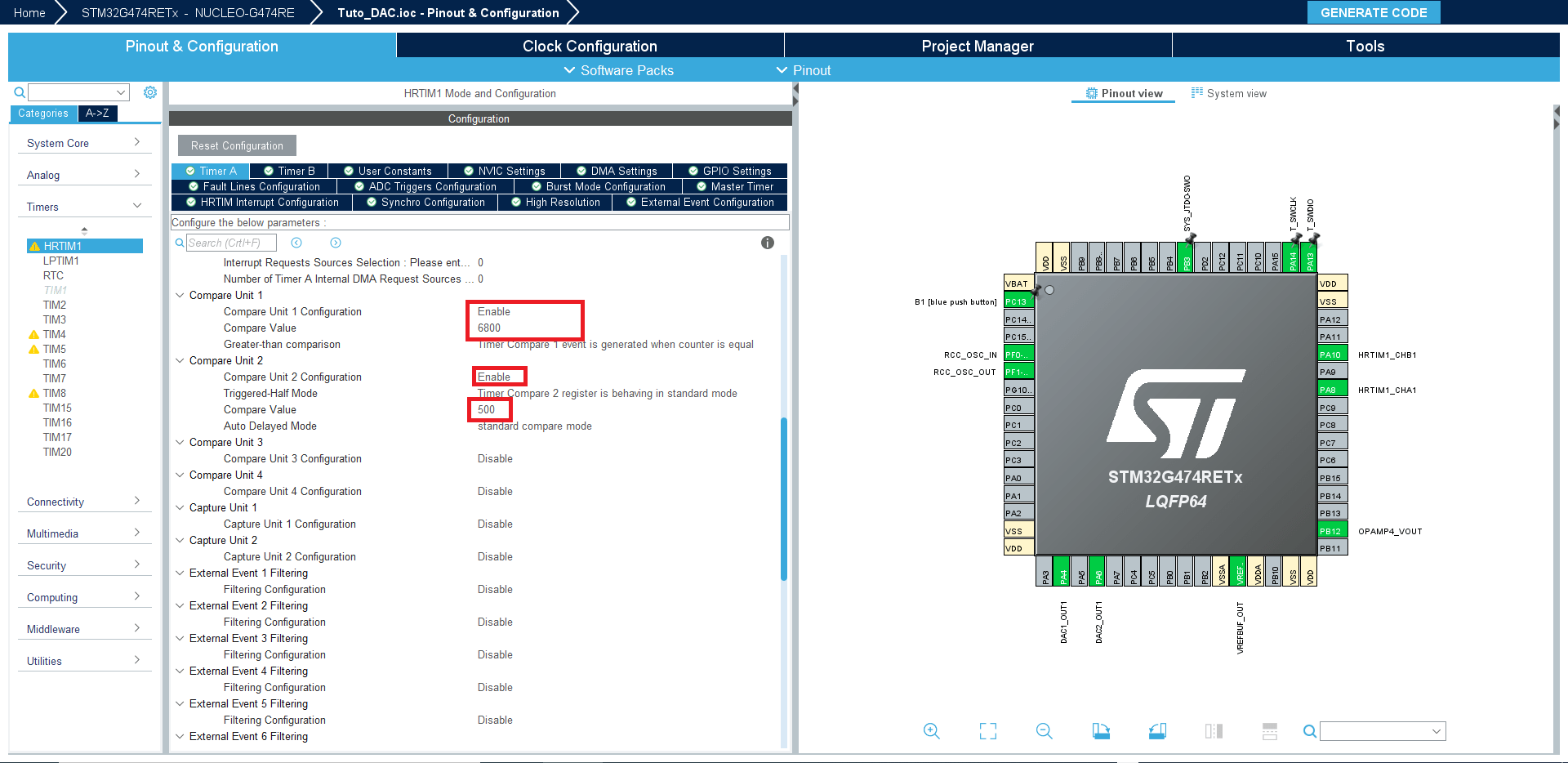The height and width of the screenshot is (763, 1568).
Task: Collapse the Compare Unit 2 section
Action: 180,360
